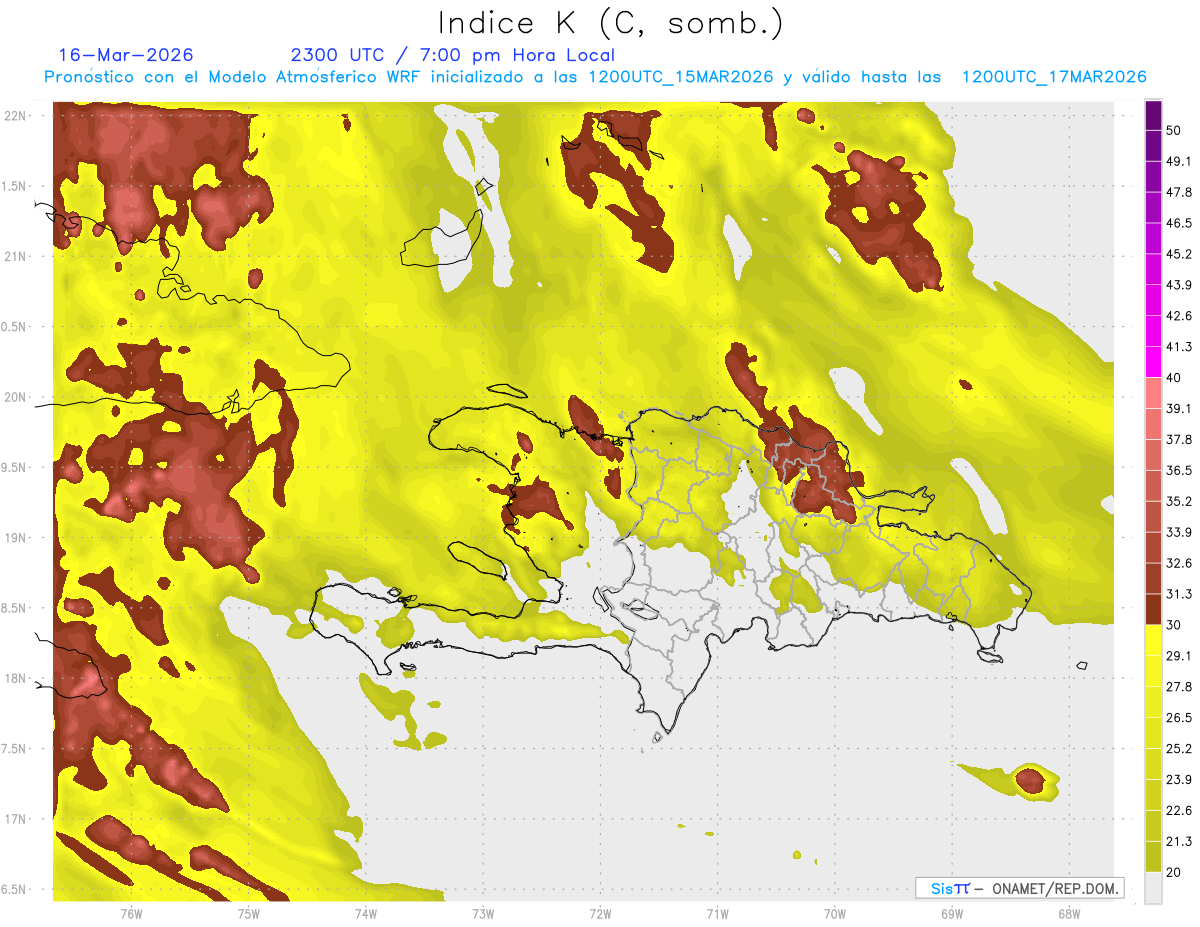
Task: Pick the dark brown colorbar swatch between 30 and 31.3
Action: (1154, 610)
